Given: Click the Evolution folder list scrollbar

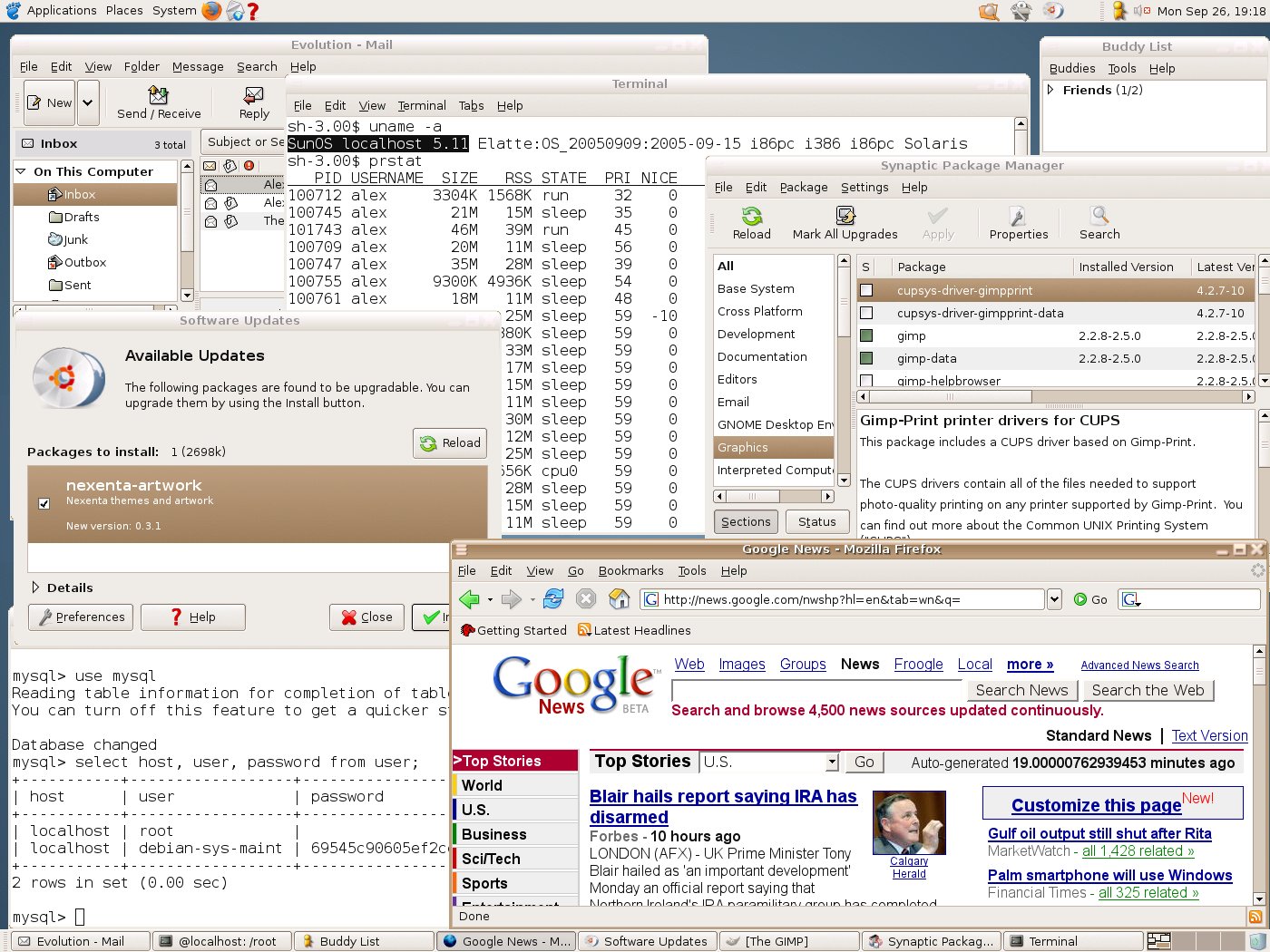Looking at the screenshot, I should pyautogui.click(x=187, y=230).
